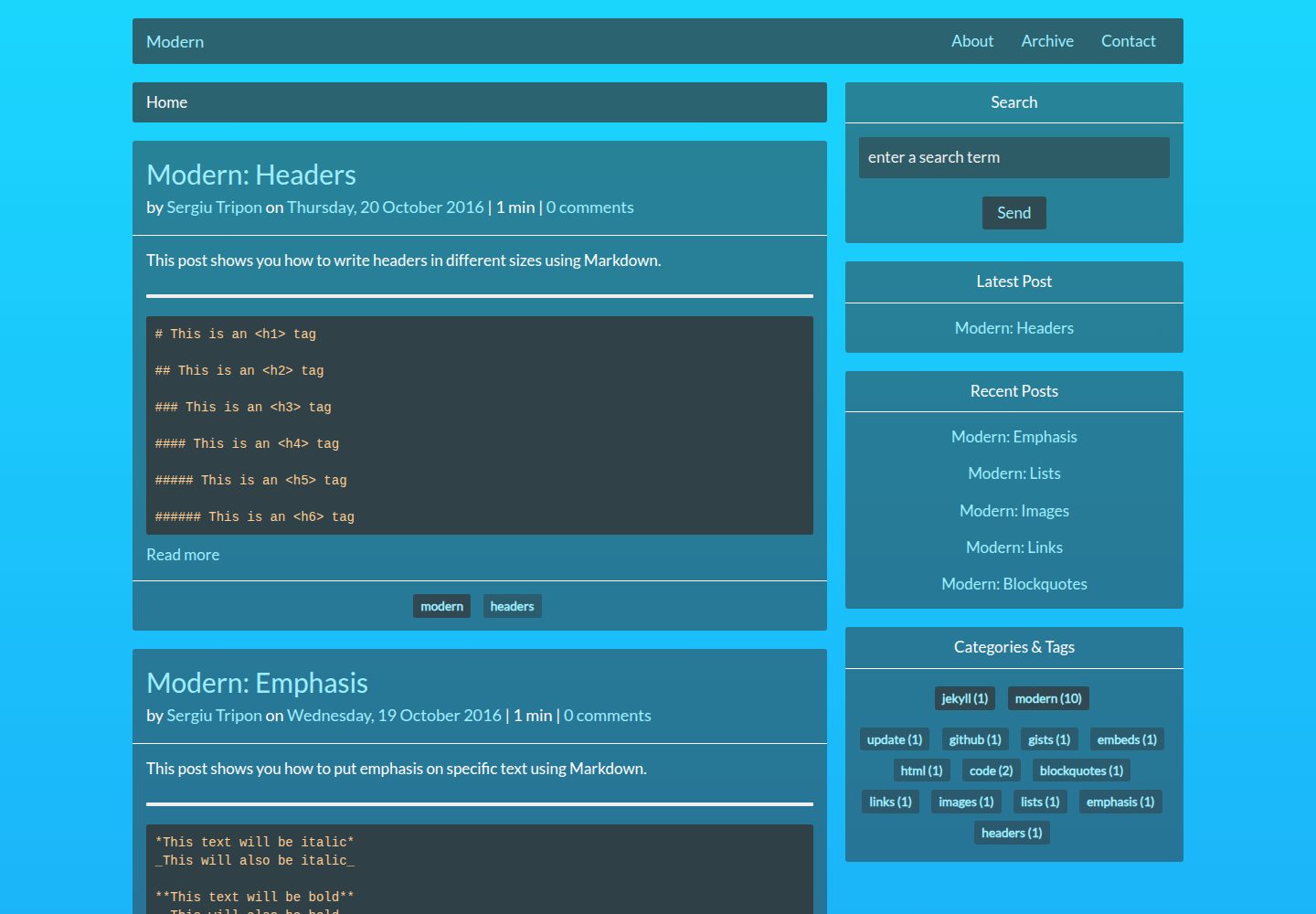
Task: Open the Archive menu item
Action: pyautogui.click(x=1047, y=41)
